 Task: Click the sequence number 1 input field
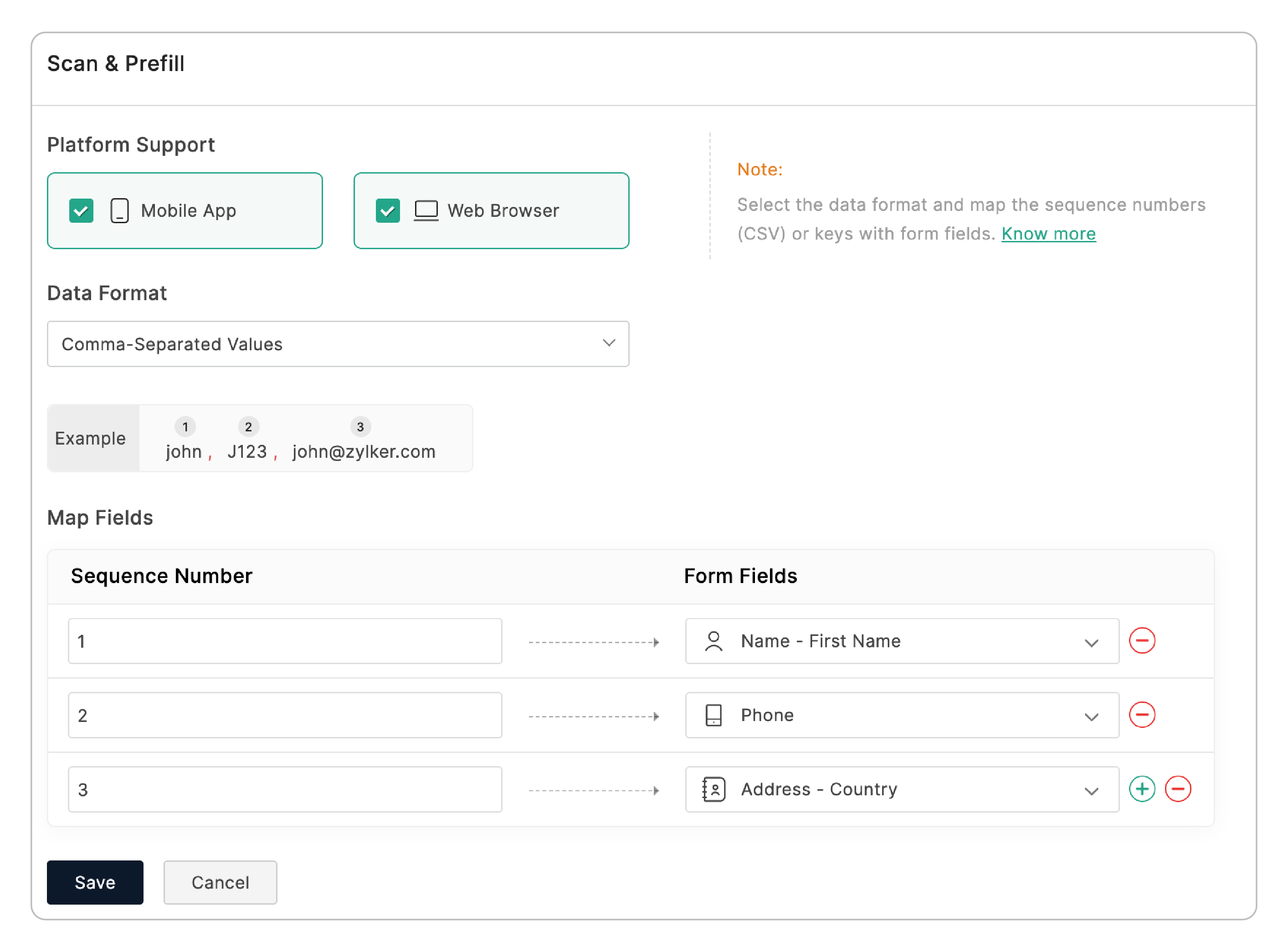[x=285, y=641]
